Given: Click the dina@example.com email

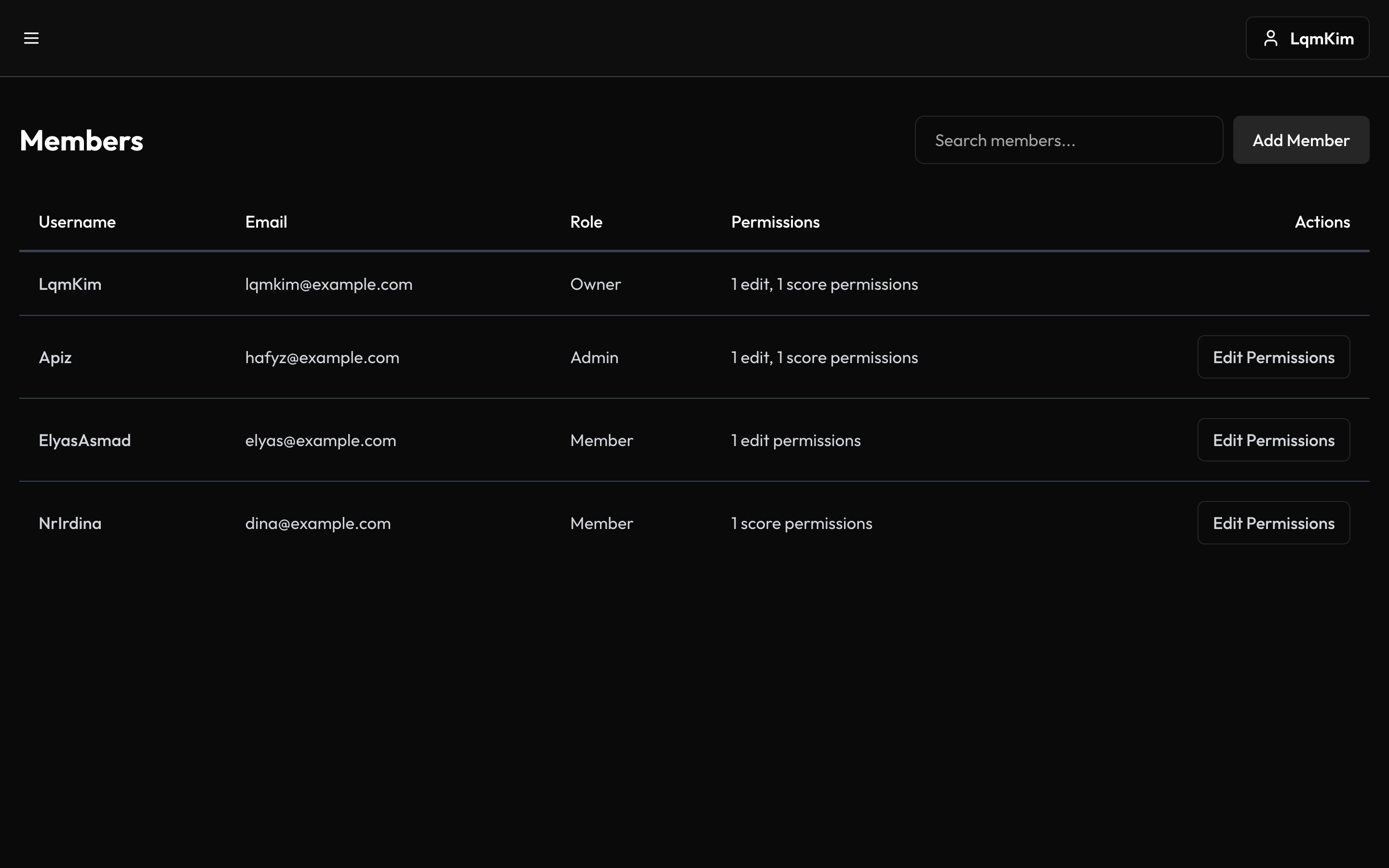Looking at the screenshot, I should [x=317, y=524].
